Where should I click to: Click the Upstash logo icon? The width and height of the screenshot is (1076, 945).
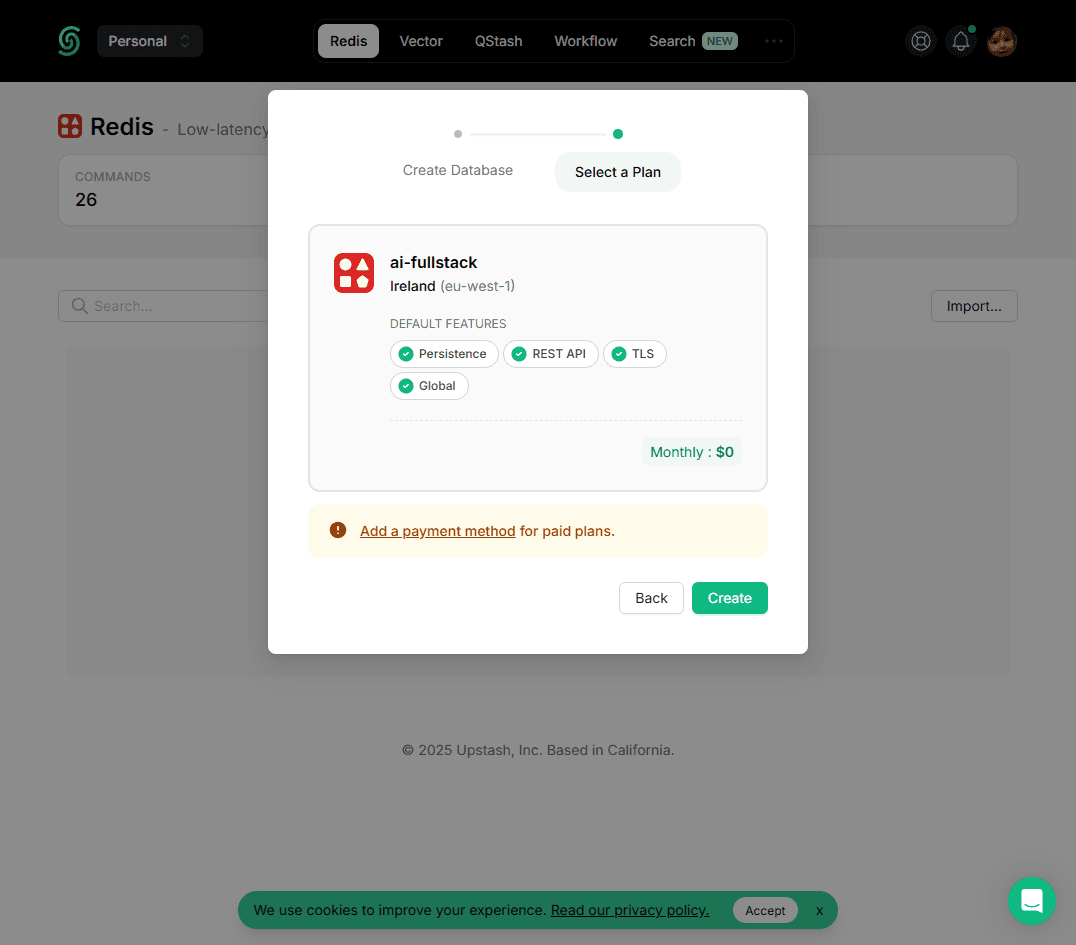pyautogui.click(x=69, y=41)
